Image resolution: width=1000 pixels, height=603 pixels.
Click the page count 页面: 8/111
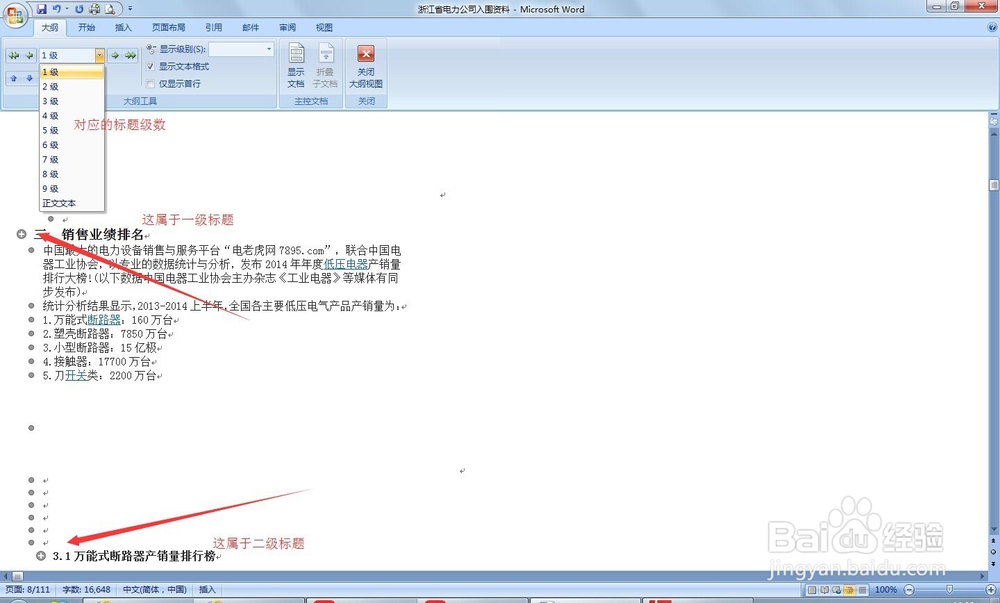[x=28, y=590]
